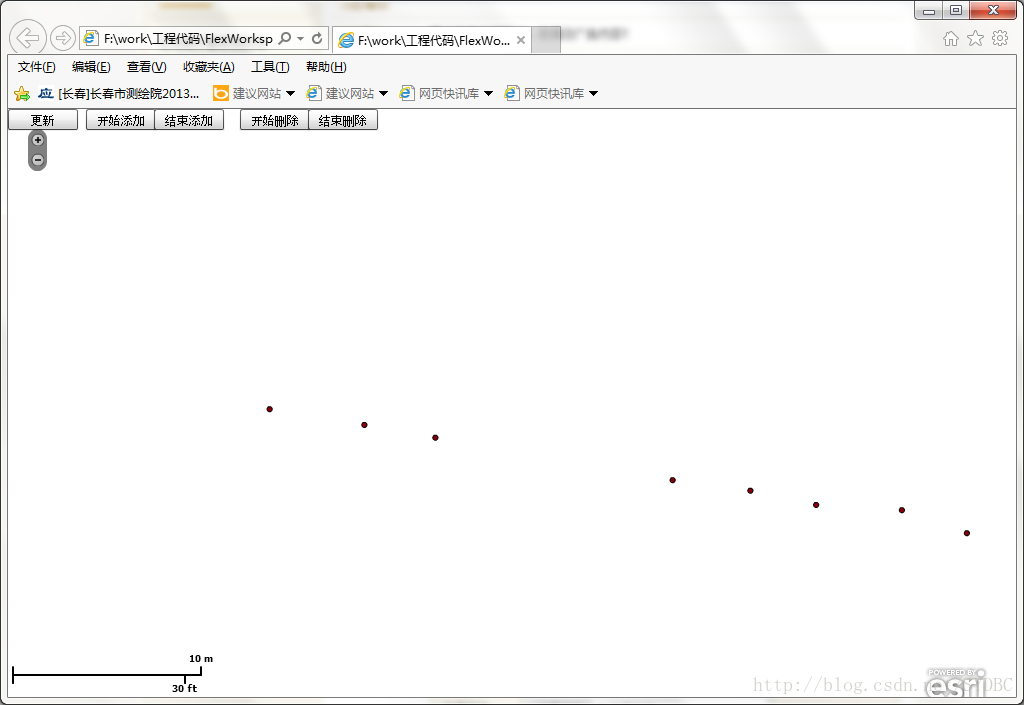Click the 结束删除 button
Screen dimensions: 1024x705
click(343, 120)
